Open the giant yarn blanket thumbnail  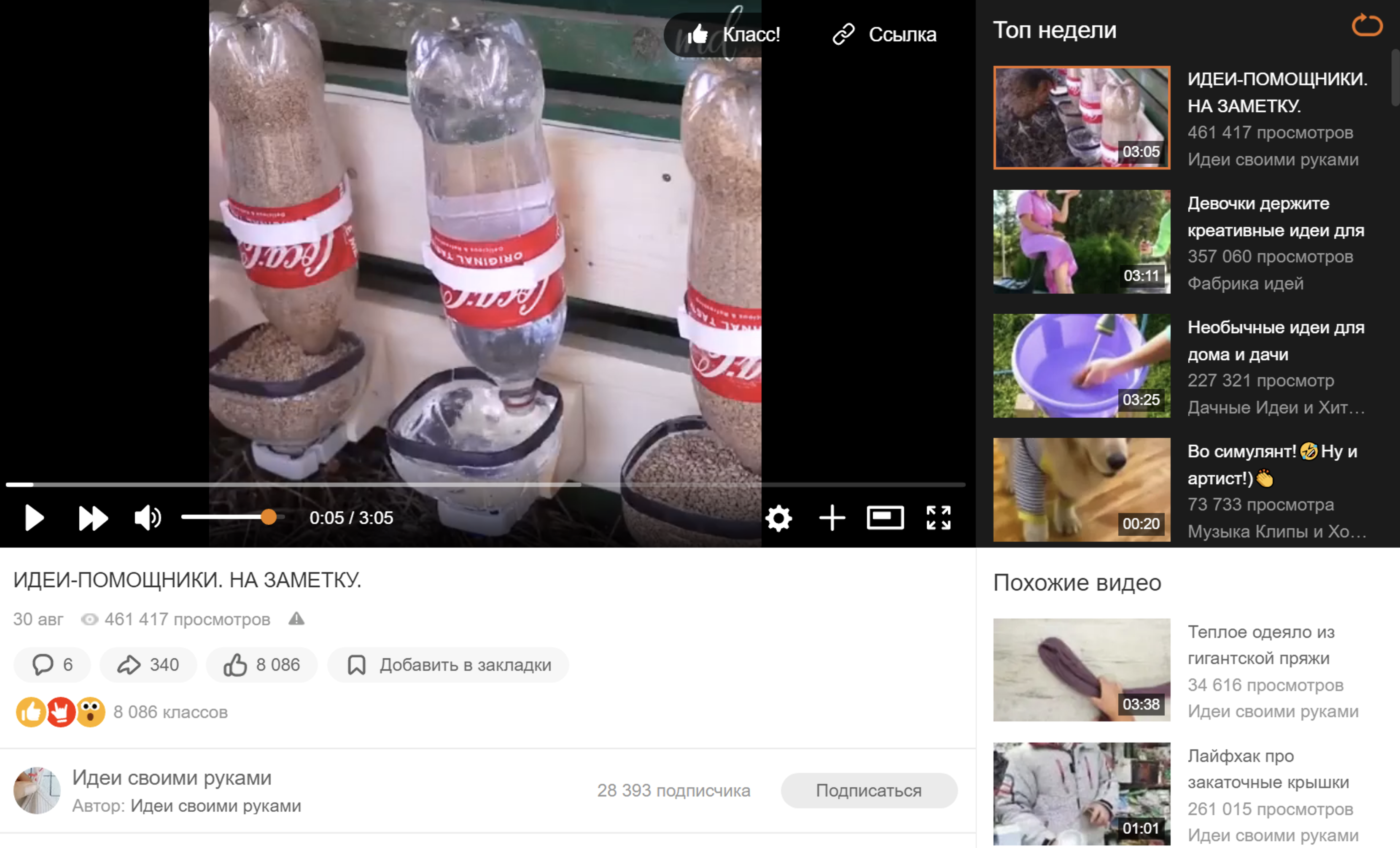click(1082, 670)
